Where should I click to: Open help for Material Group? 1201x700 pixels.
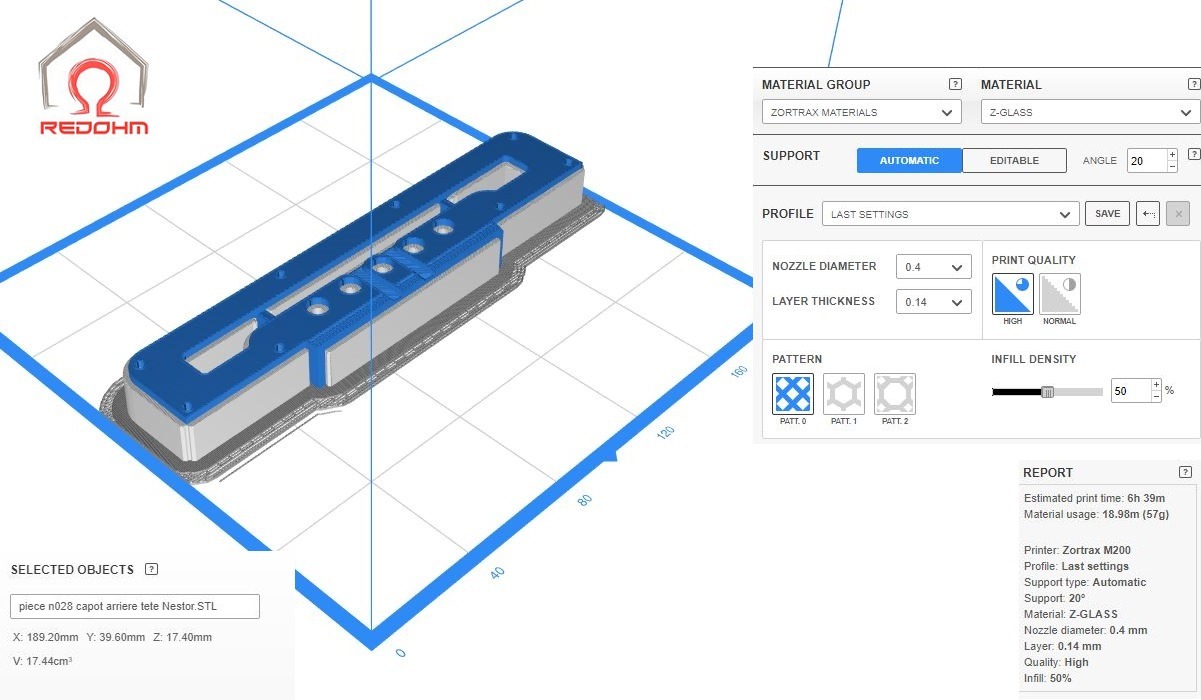955,85
